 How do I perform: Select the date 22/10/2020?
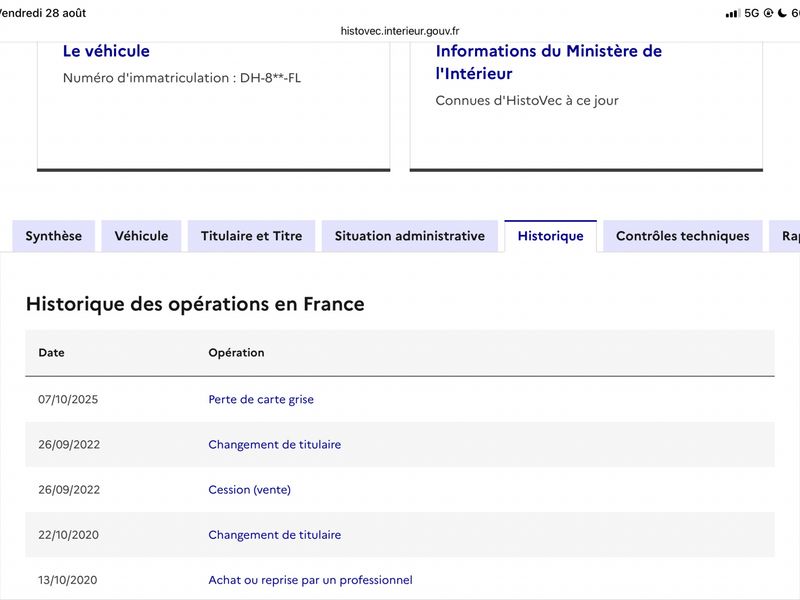(x=68, y=535)
